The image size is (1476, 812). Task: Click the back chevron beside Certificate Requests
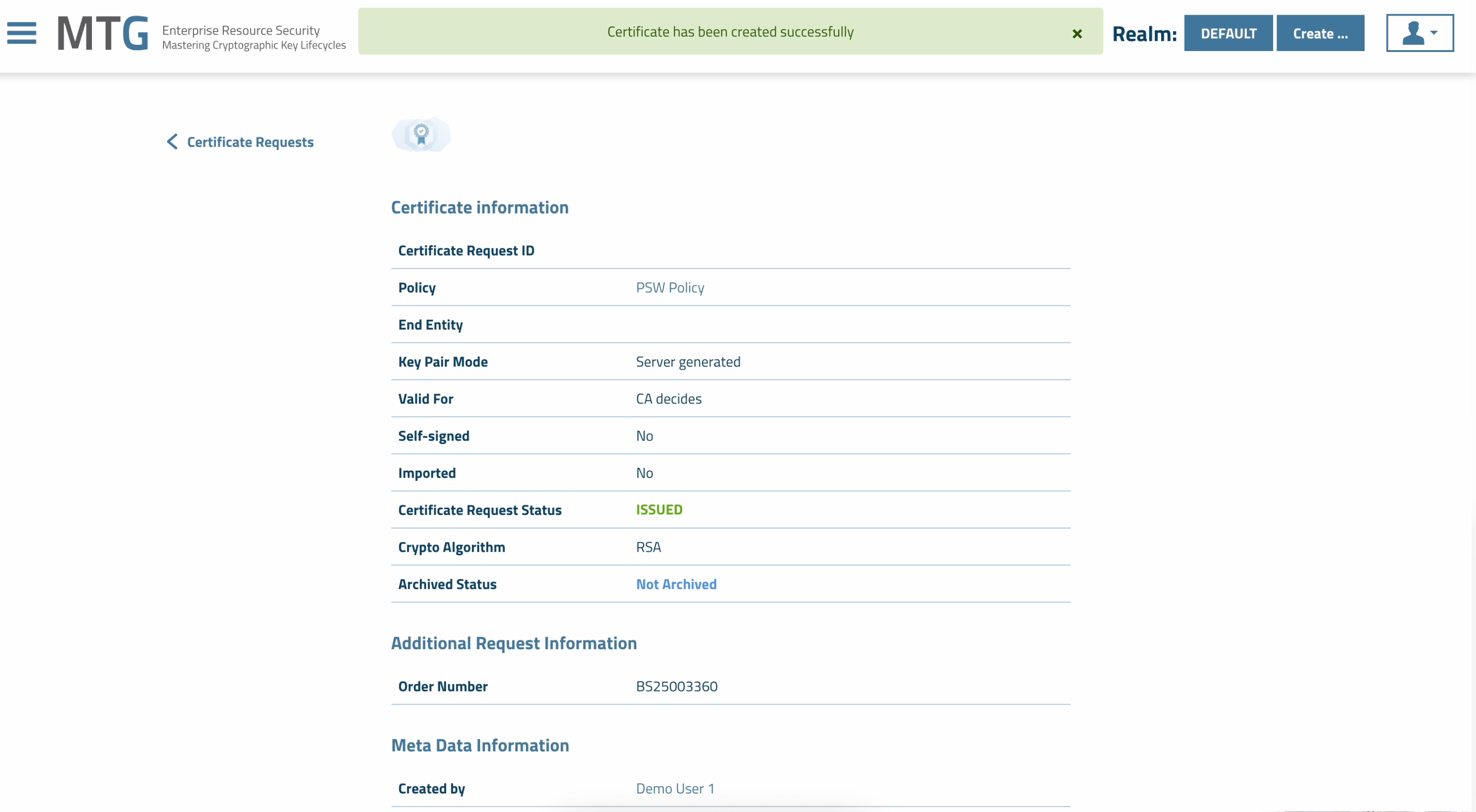(x=172, y=141)
